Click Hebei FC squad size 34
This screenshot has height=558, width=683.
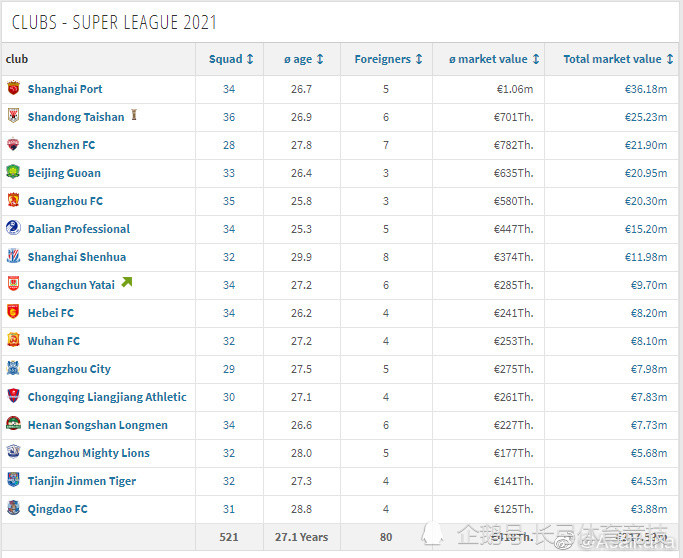coord(229,313)
